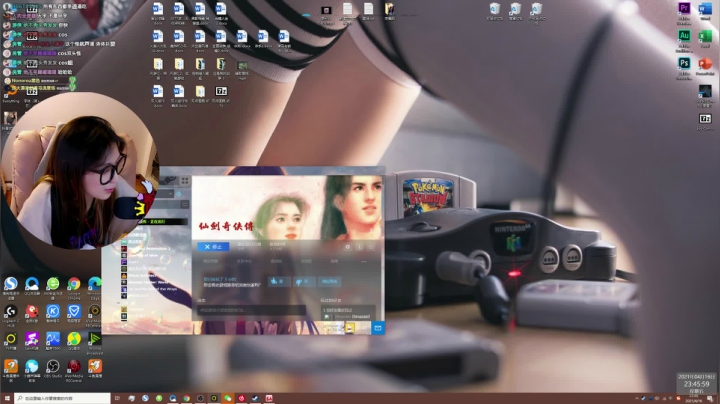Expand the hidden system tray icons chevron
720x404 pixels.
pyautogui.click(x=636, y=398)
